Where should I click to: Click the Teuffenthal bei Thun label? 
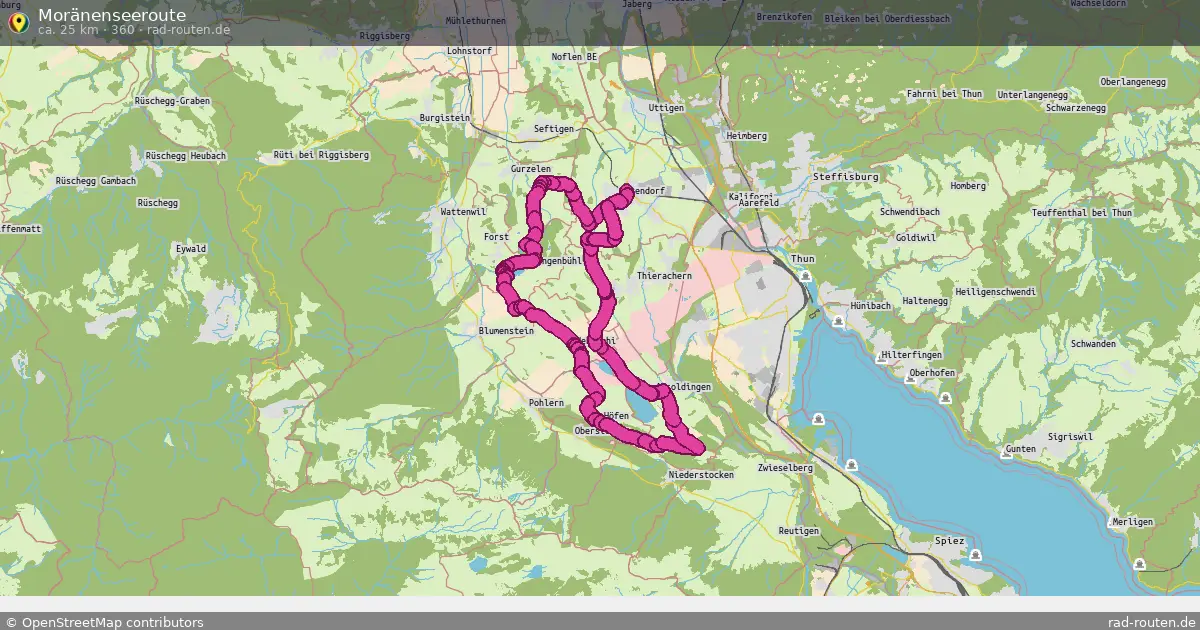click(1082, 213)
